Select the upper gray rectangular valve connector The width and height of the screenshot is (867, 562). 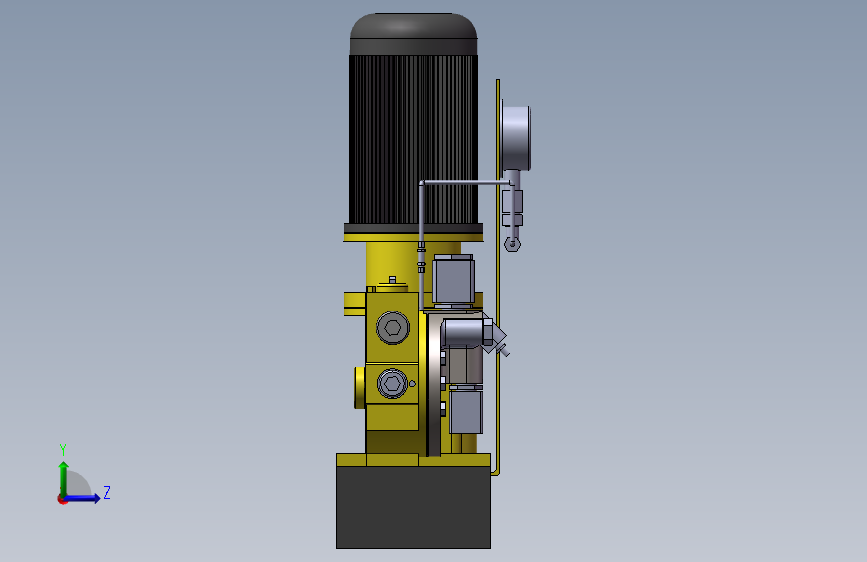(453, 280)
